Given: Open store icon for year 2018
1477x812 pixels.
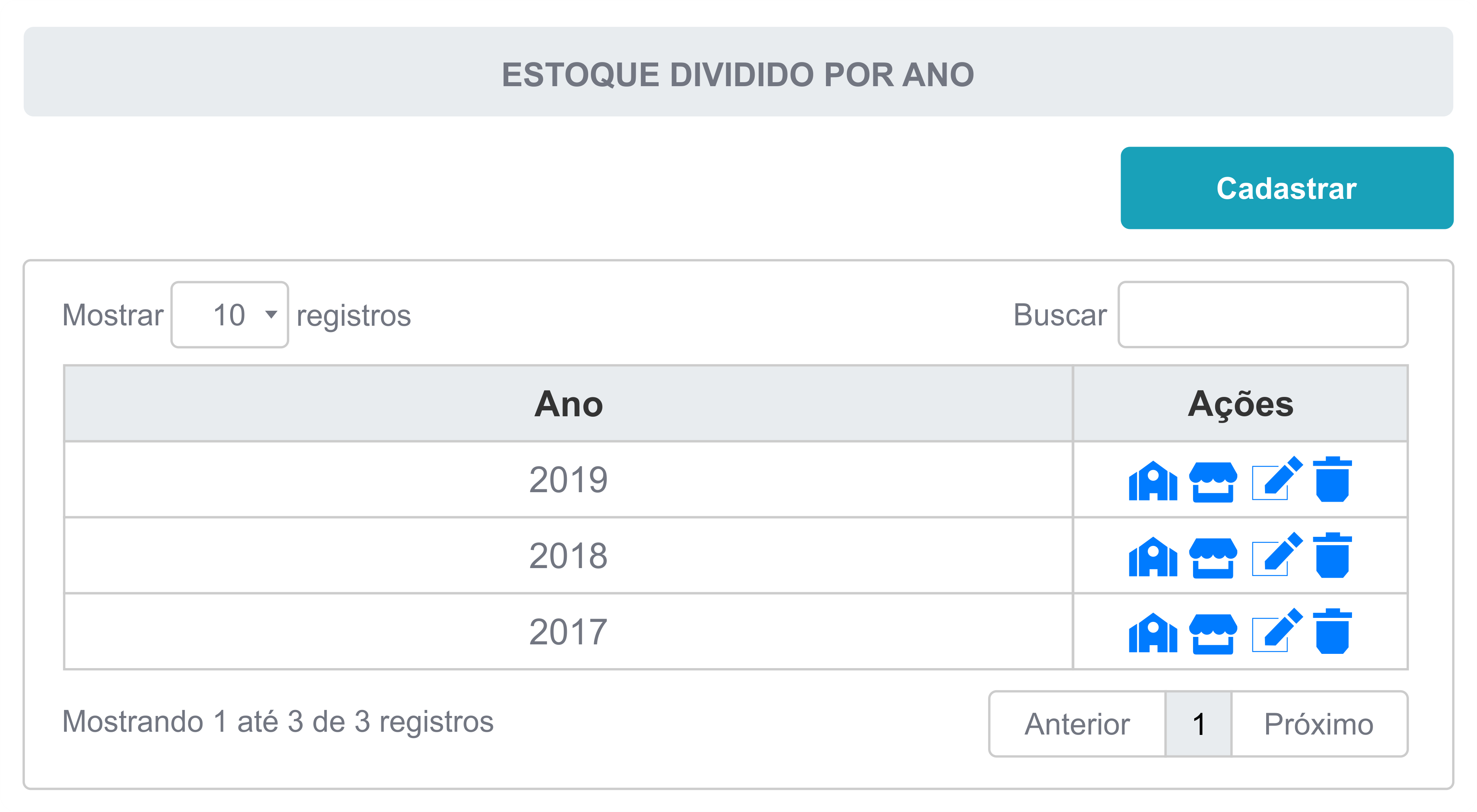Looking at the screenshot, I should point(1213,557).
